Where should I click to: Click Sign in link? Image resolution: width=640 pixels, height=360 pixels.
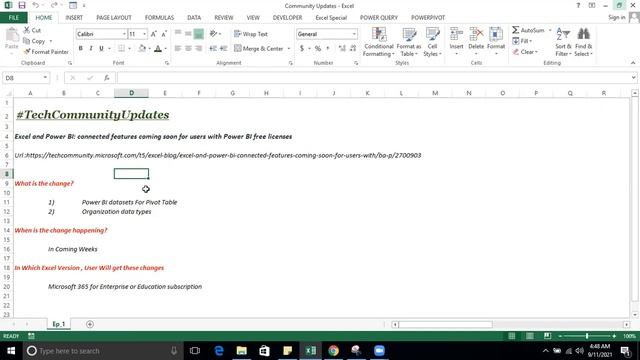click(x=617, y=17)
